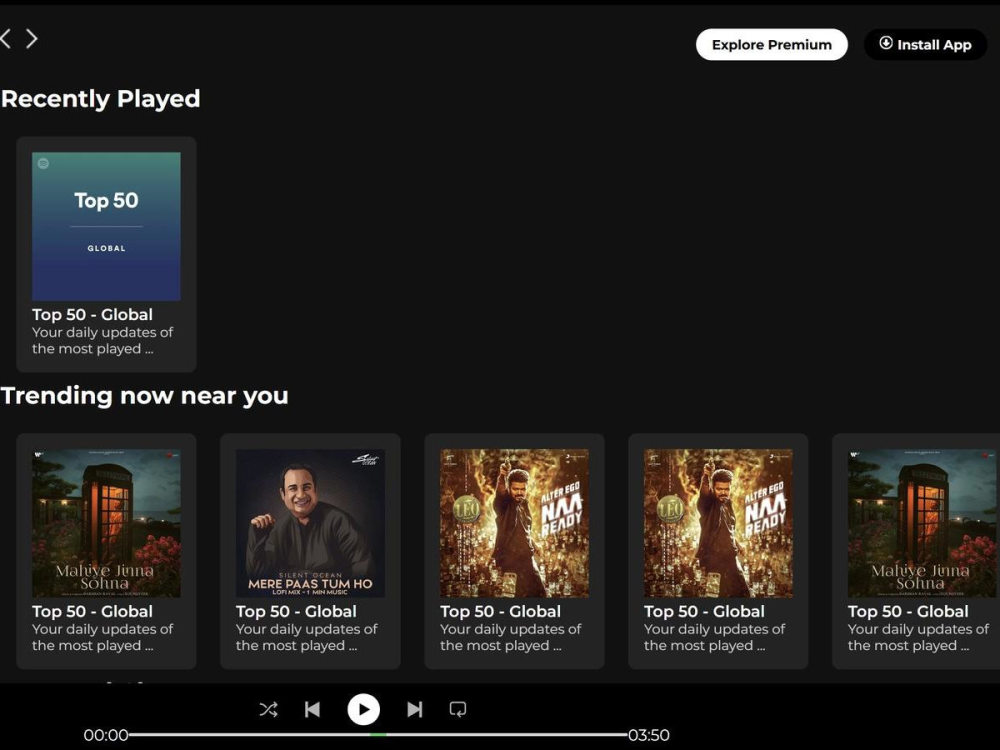Screen dimensions: 1000x750
Task: Click the elapsed time 00:00
Action: [106, 735]
